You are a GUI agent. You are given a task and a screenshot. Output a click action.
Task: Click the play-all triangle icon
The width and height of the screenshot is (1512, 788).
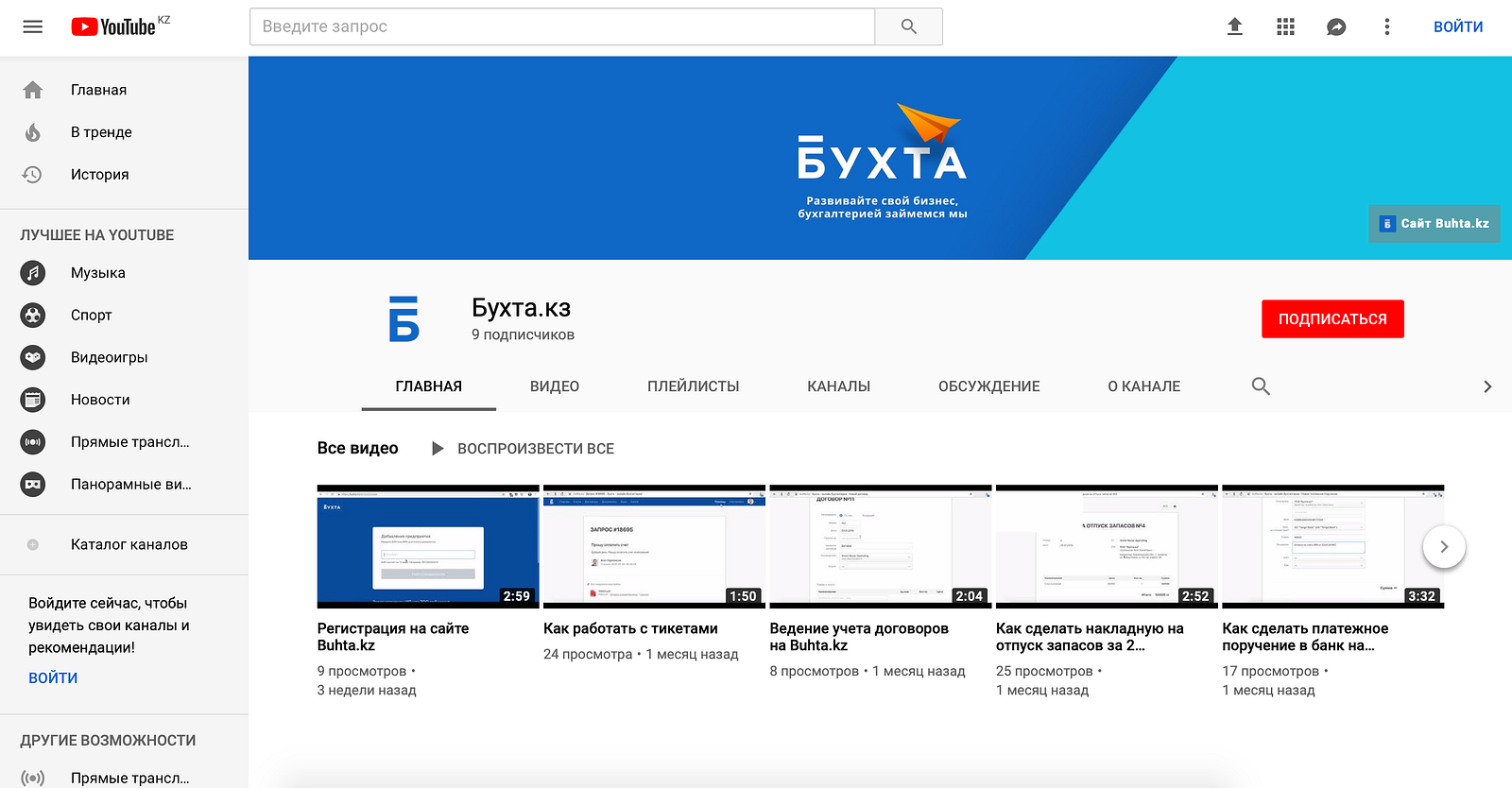pos(438,449)
